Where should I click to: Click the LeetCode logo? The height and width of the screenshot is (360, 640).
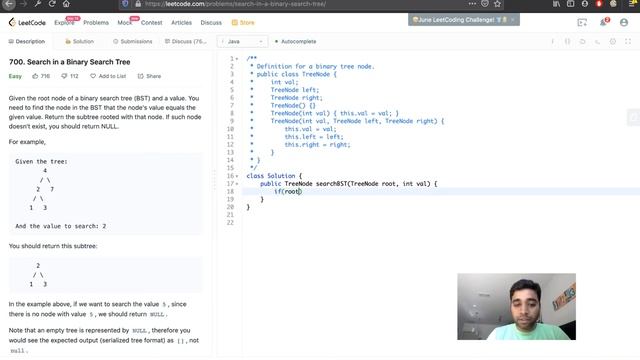27,22
